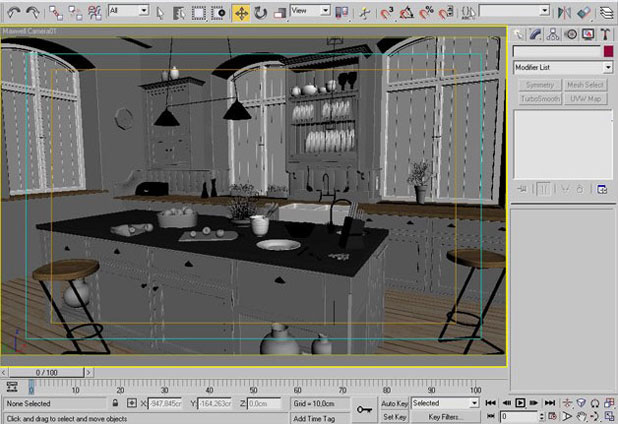
Task: Pick the Select Object arrow tool
Action: [160, 13]
